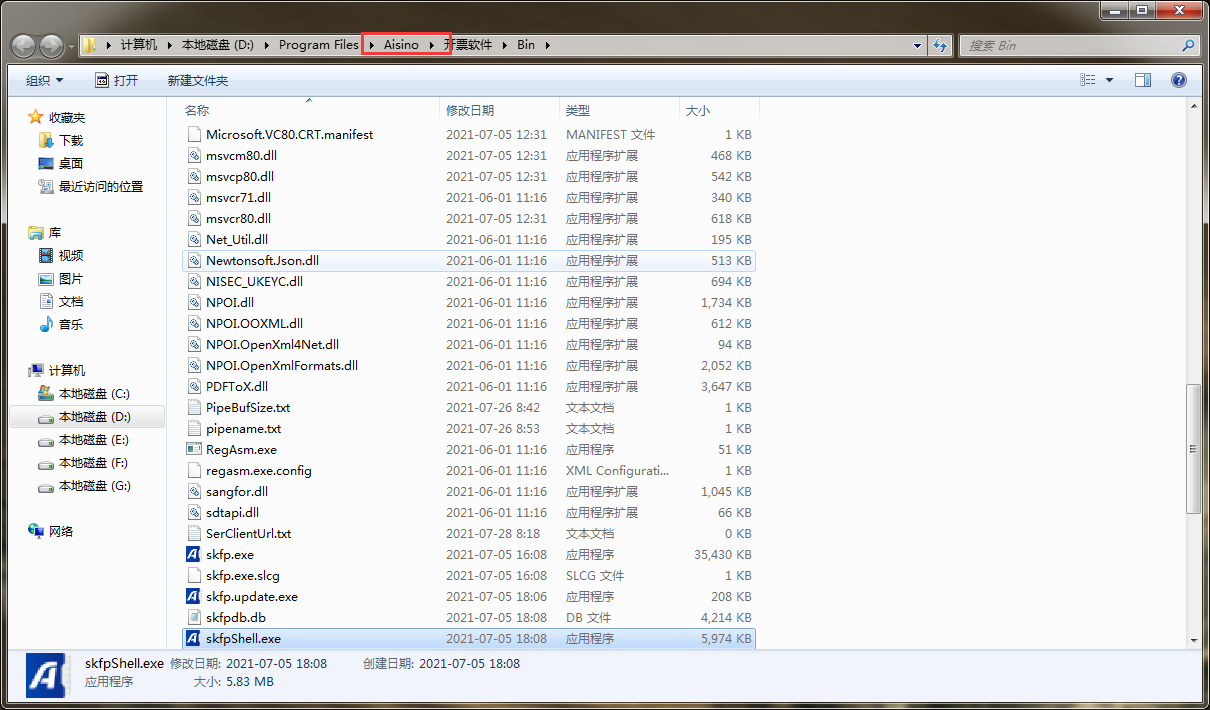Click the Desktop (桌面) icon in sidebar
1210x710 pixels.
[46, 163]
